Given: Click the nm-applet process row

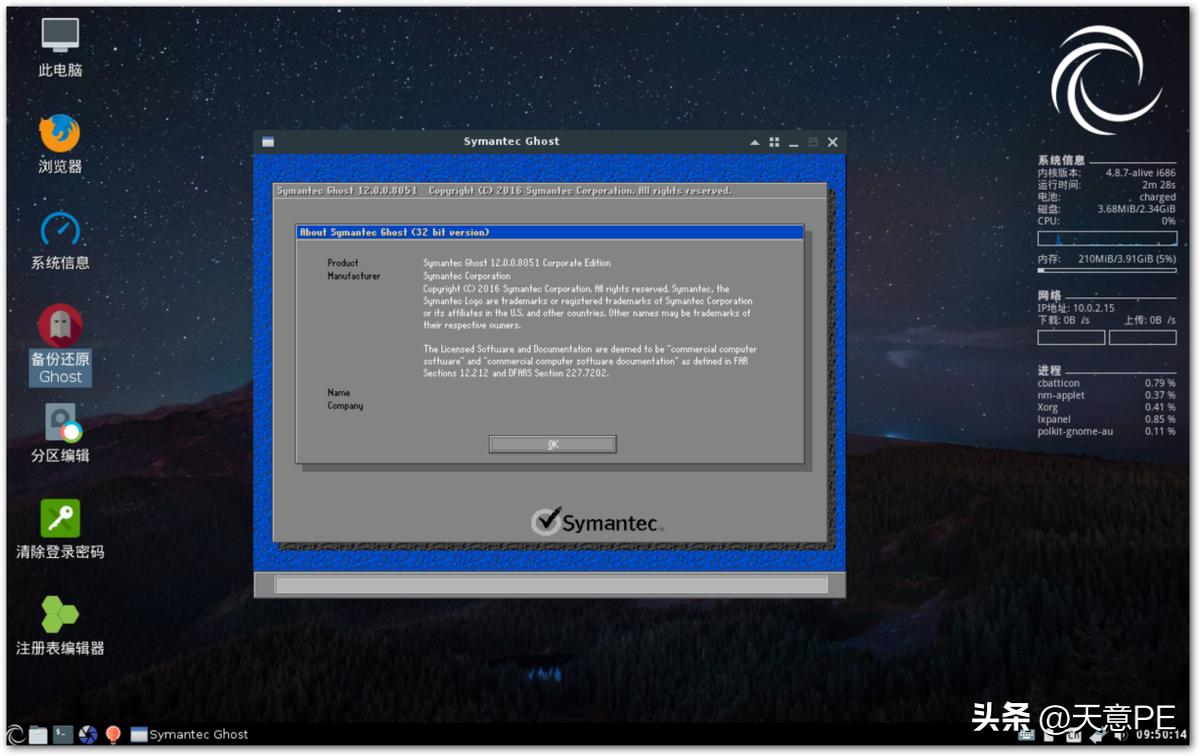Looking at the screenshot, I should coord(1106,395).
